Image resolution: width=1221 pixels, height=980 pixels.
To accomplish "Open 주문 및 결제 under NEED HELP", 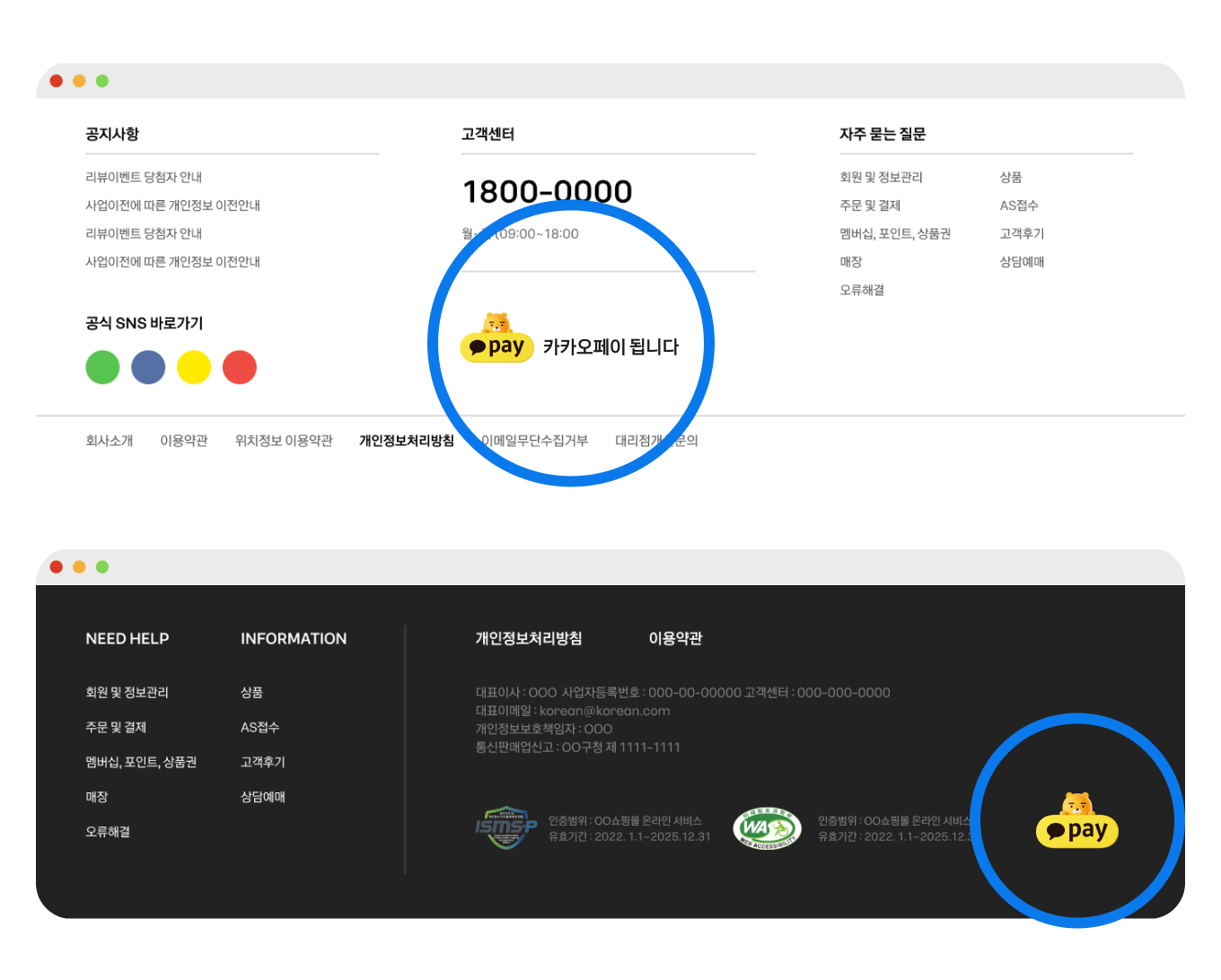I will [x=116, y=727].
